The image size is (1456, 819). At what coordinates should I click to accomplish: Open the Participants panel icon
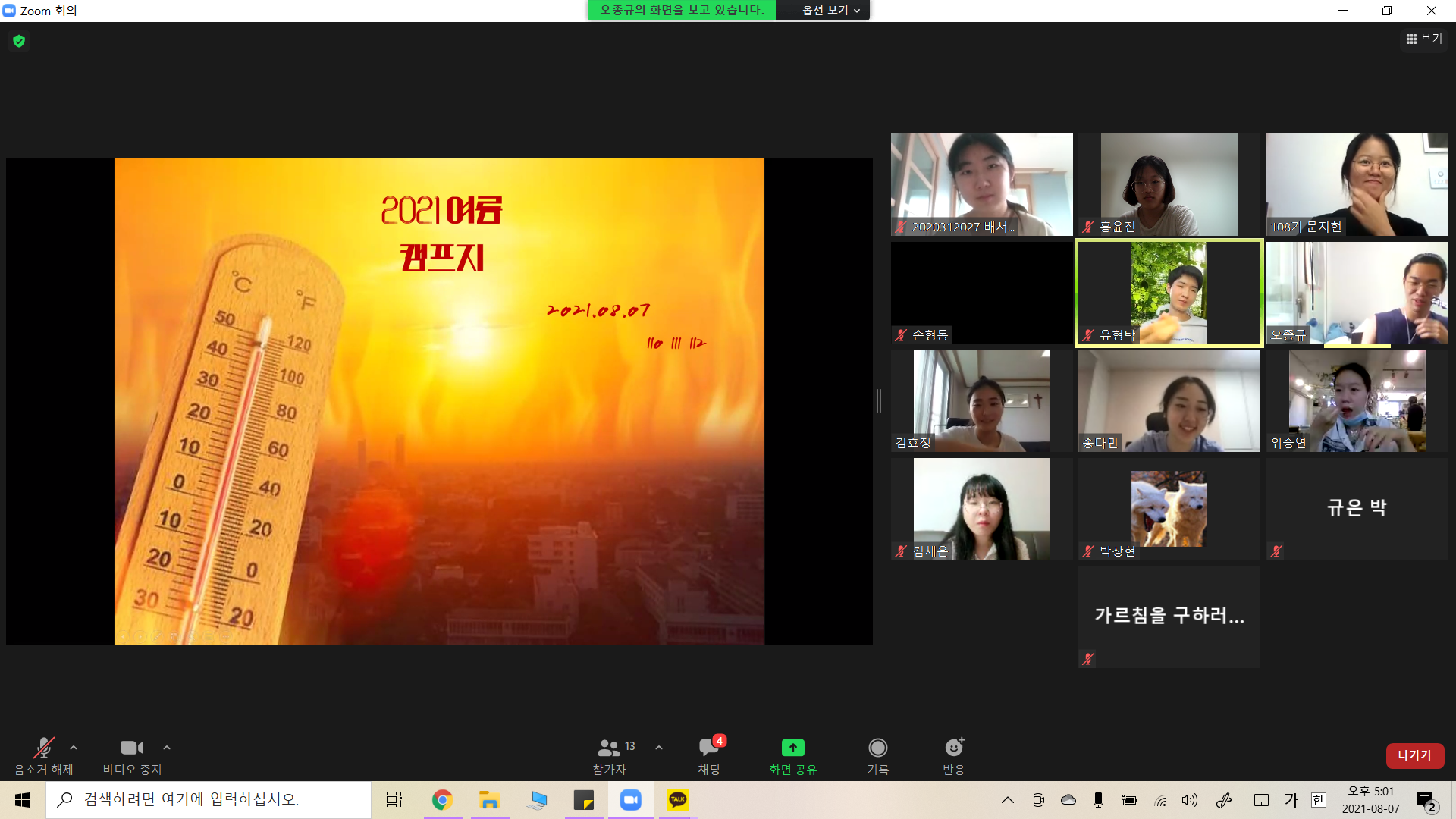pyautogui.click(x=609, y=748)
